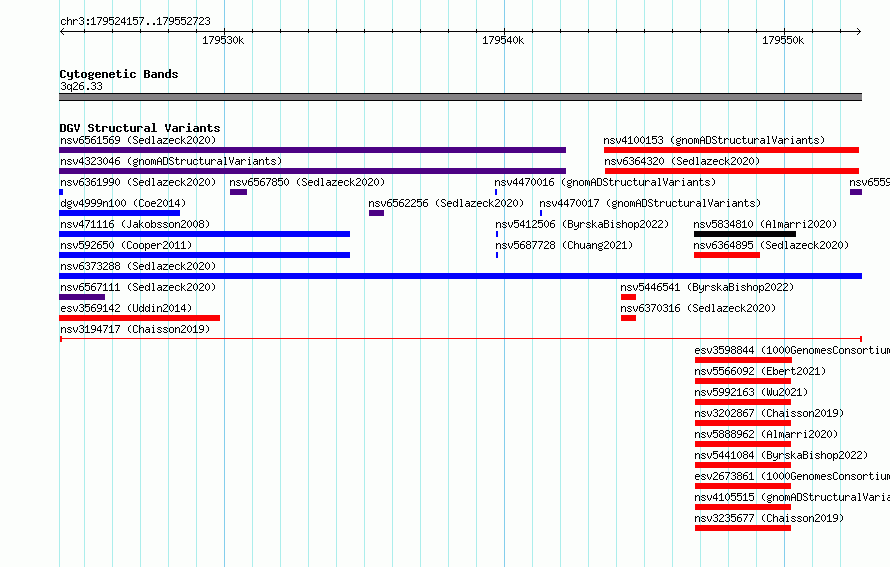Open the nsv4470016 gnomADStructuralVariants label
Screen dimensions: 890x567
pos(605,182)
